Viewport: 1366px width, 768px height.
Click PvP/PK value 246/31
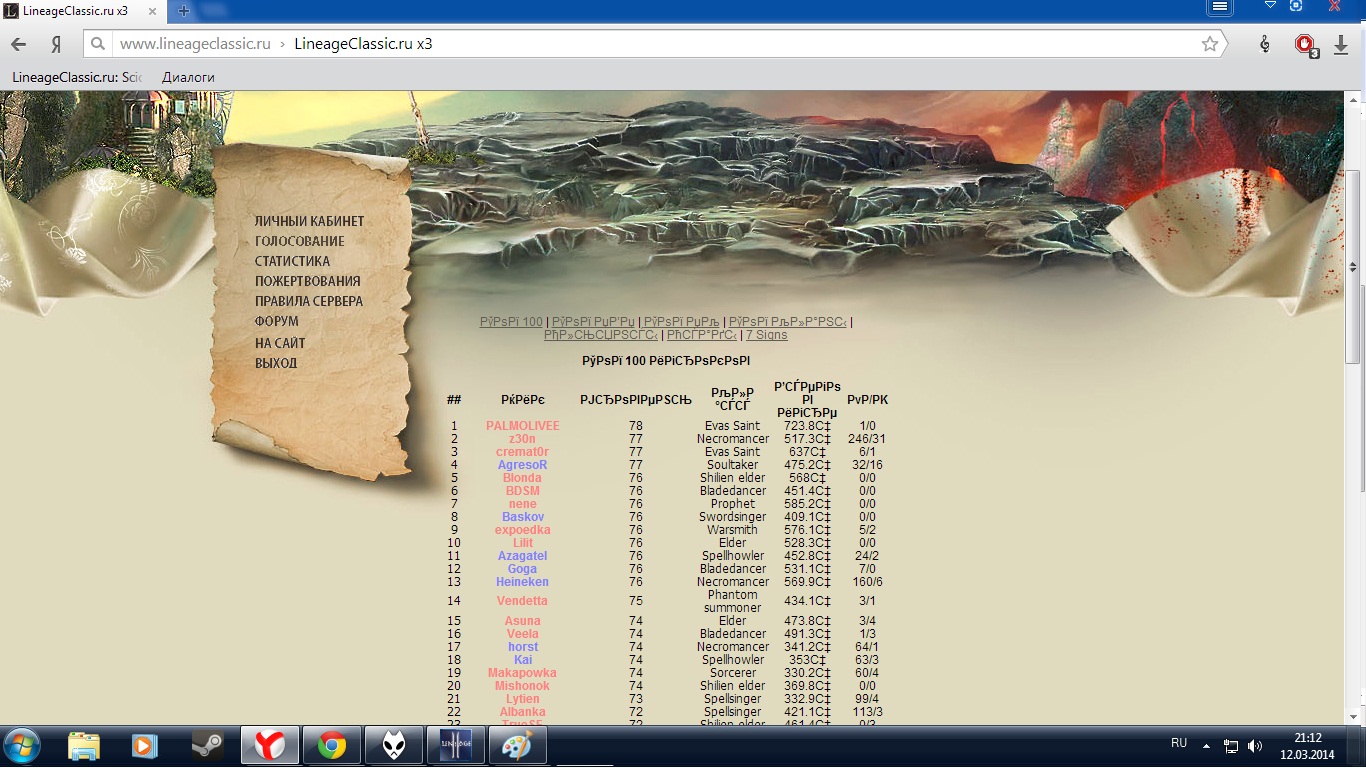pos(867,439)
